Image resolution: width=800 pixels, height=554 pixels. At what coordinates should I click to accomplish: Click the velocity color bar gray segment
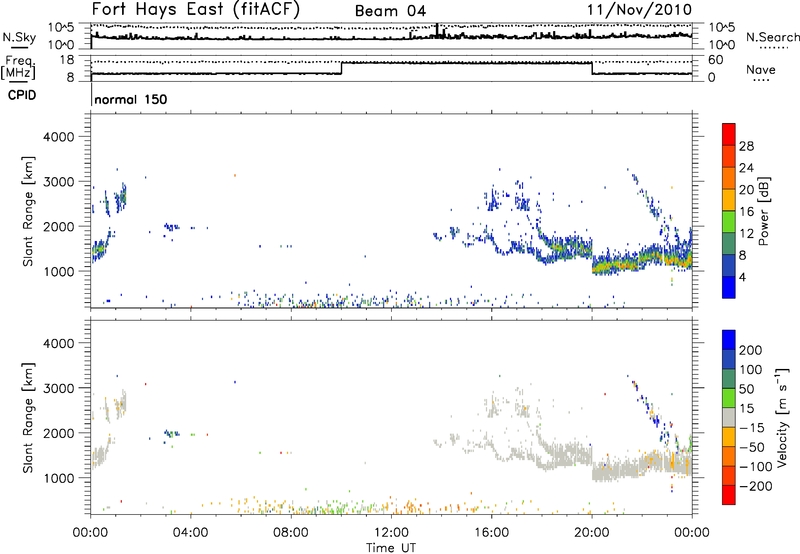pyautogui.click(x=729, y=418)
